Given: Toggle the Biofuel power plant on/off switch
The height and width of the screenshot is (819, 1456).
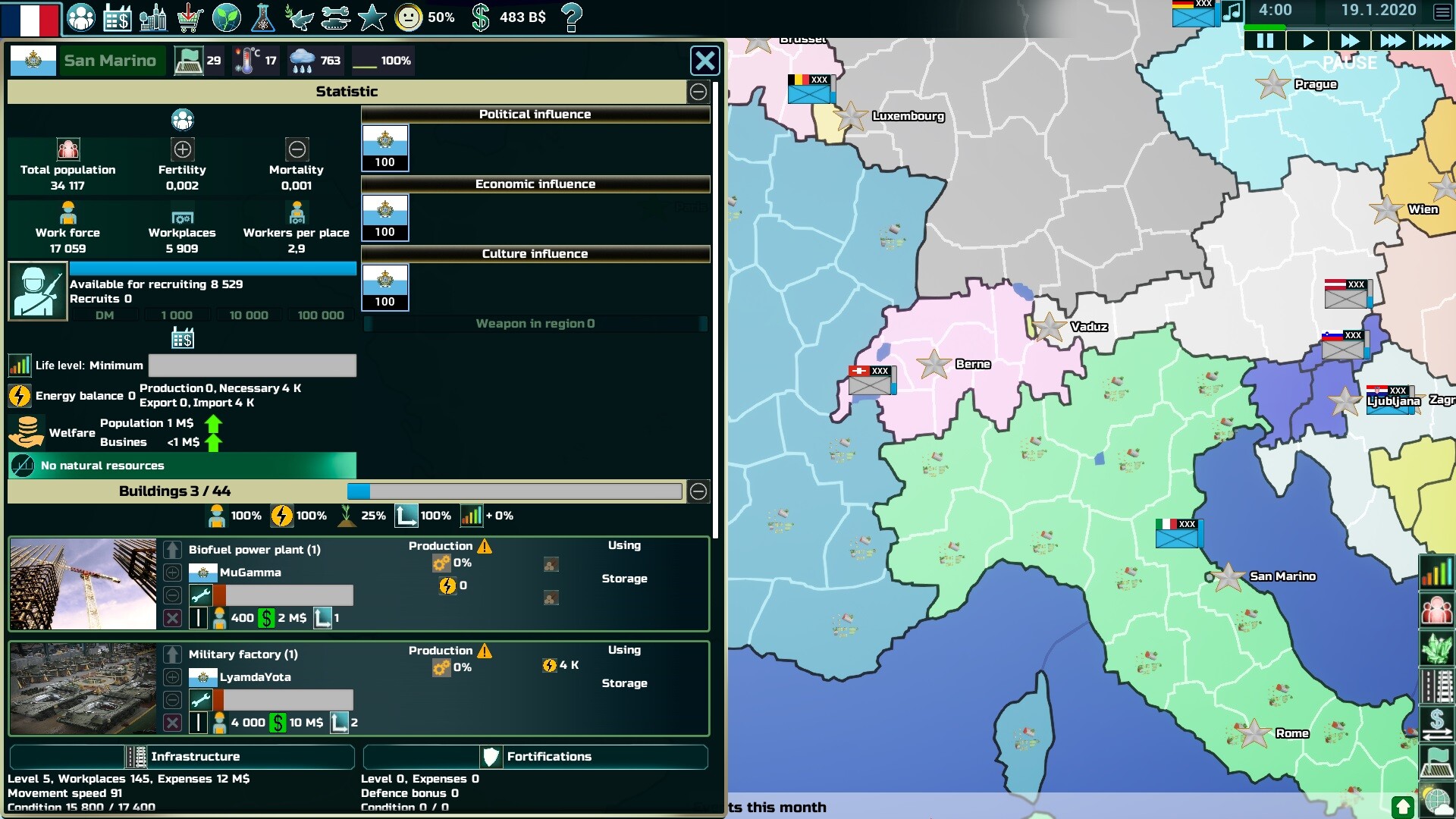Looking at the screenshot, I should click(x=197, y=618).
